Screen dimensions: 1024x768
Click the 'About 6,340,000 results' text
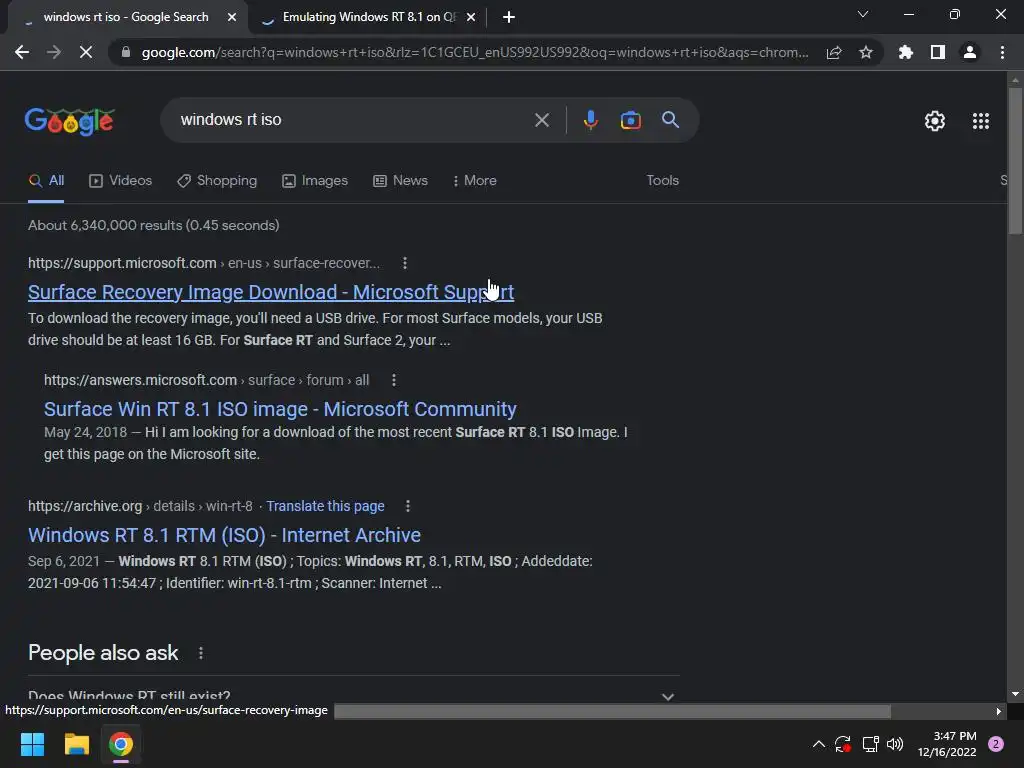153,225
